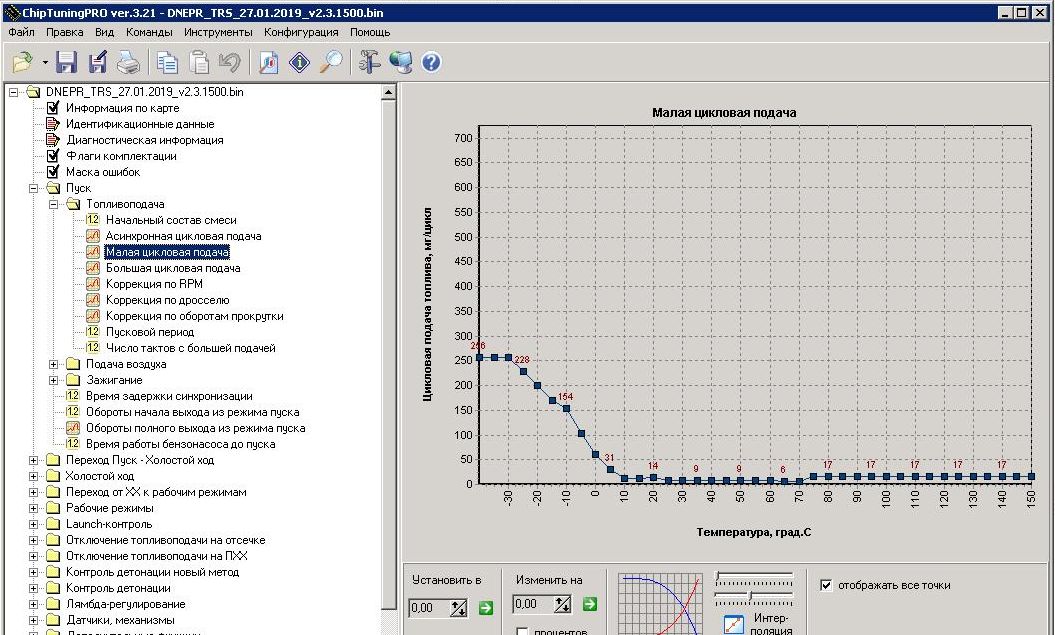Open 'Большая цикловая подача' curve

coord(173,268)
